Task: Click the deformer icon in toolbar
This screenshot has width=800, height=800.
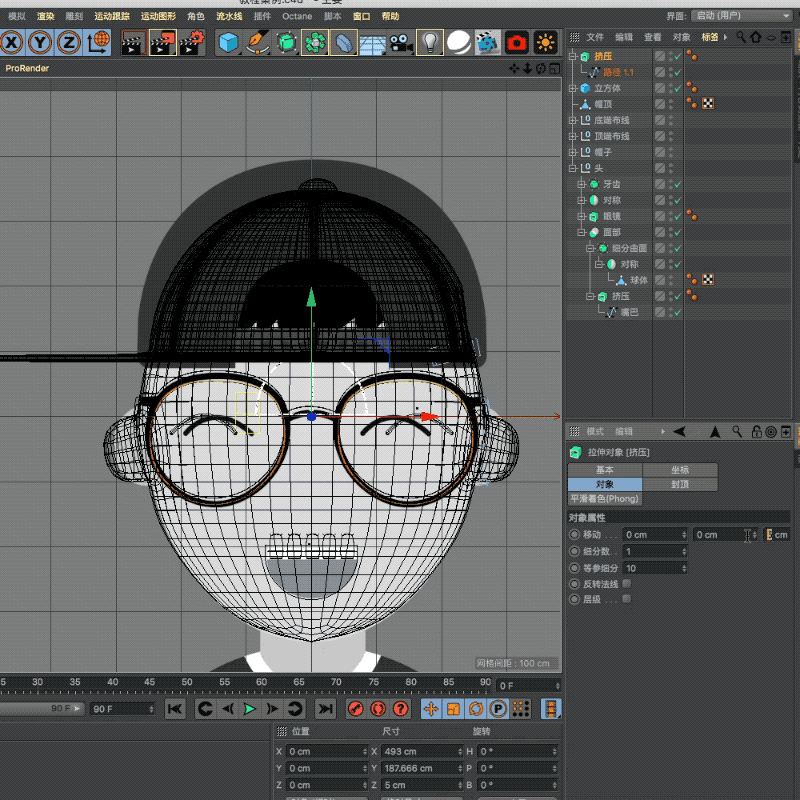Action: click(344, 43)
